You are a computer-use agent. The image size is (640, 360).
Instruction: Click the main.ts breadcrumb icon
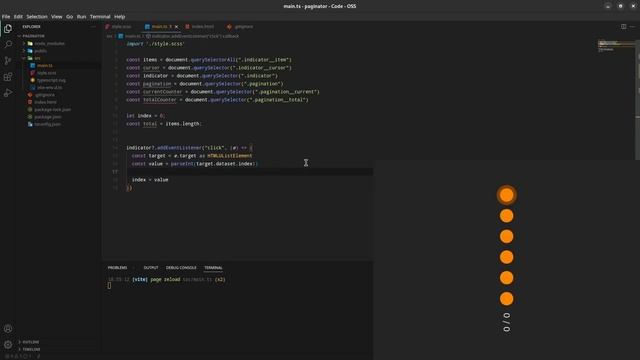click(x=121, y=36)
